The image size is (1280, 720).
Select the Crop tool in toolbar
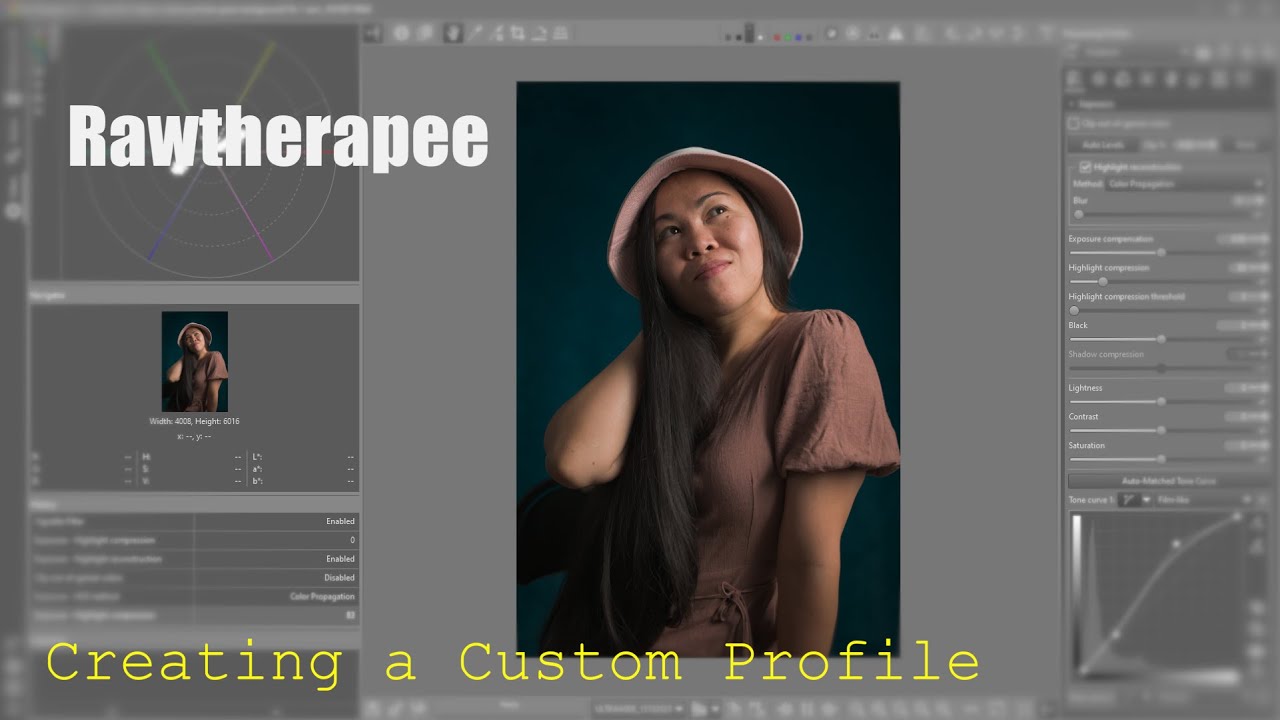tap(518, 33)
